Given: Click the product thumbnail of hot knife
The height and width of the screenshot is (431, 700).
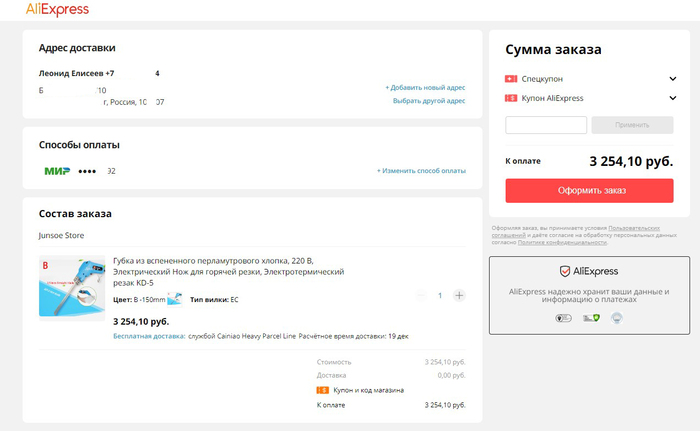Looking at the screenshot, I should pos(72,288).
